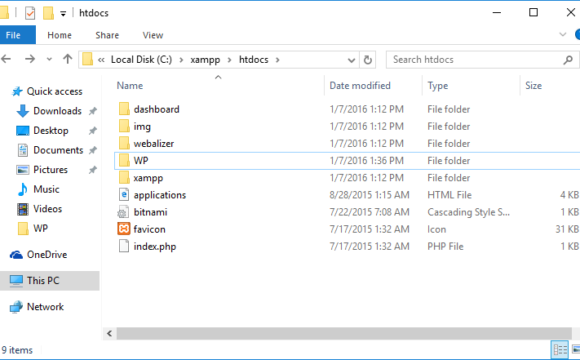
Task: Click the 'dashboard' file name
Action: [x=156, y=109]
